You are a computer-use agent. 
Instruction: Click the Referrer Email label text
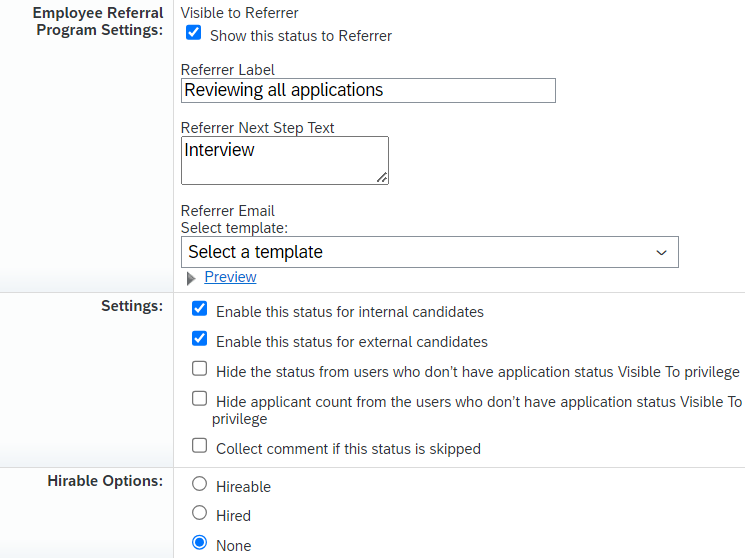[x=228, y=211]
